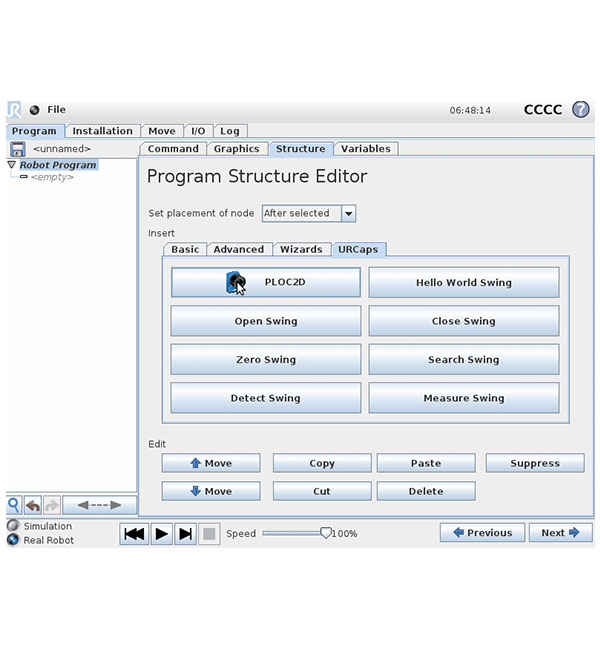The height and width of the screenshot is (650, 600).
Task: Switch to the Variables tab
Action: (366, 149)
